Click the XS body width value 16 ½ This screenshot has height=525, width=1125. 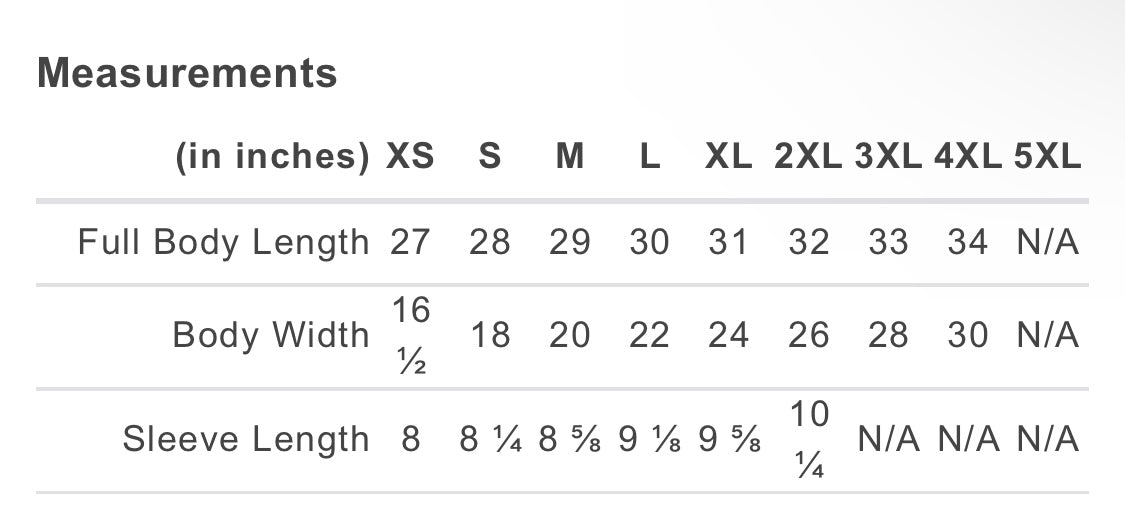tap(410, 335)
